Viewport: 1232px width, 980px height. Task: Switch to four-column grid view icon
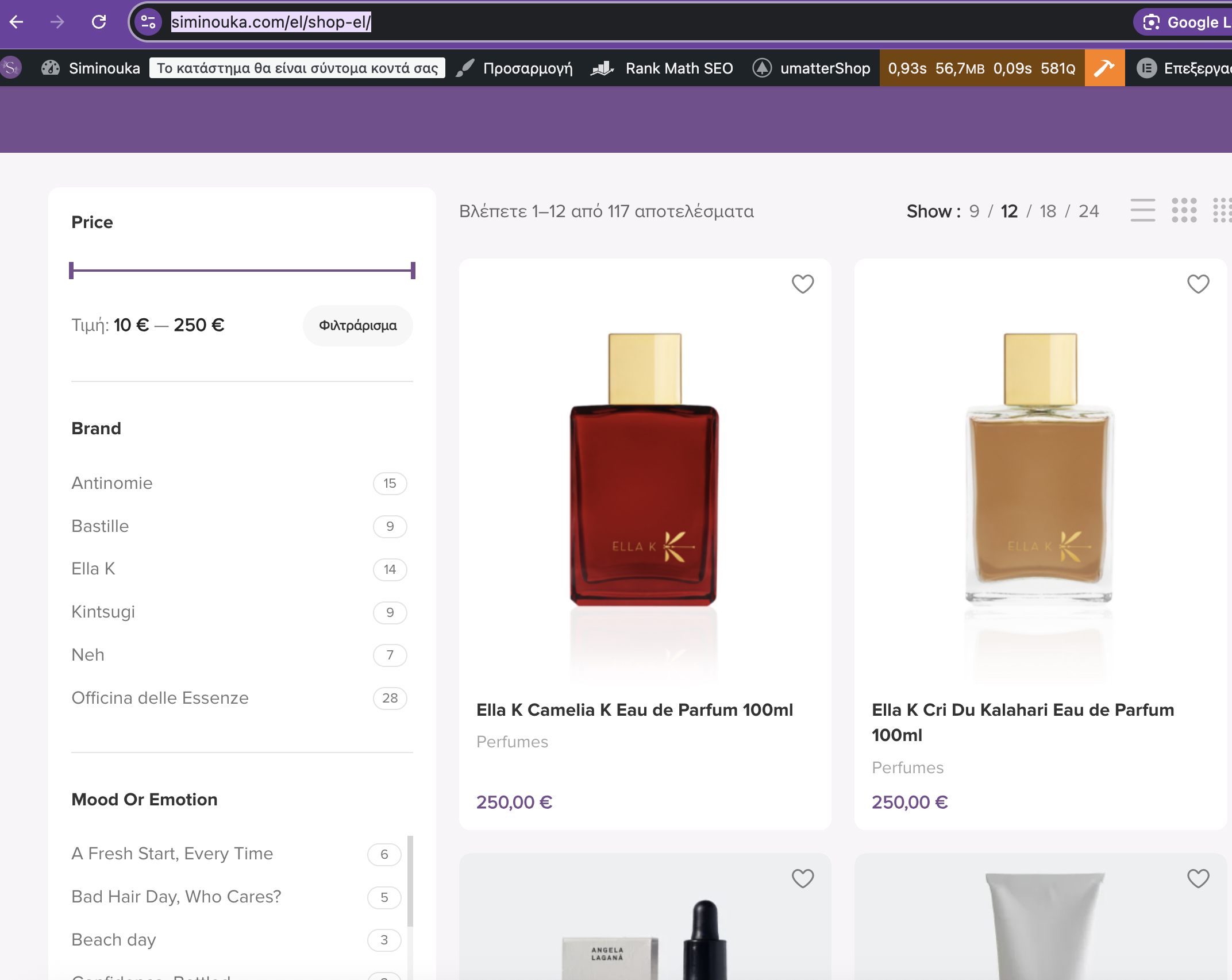(x=1223, y=210)
